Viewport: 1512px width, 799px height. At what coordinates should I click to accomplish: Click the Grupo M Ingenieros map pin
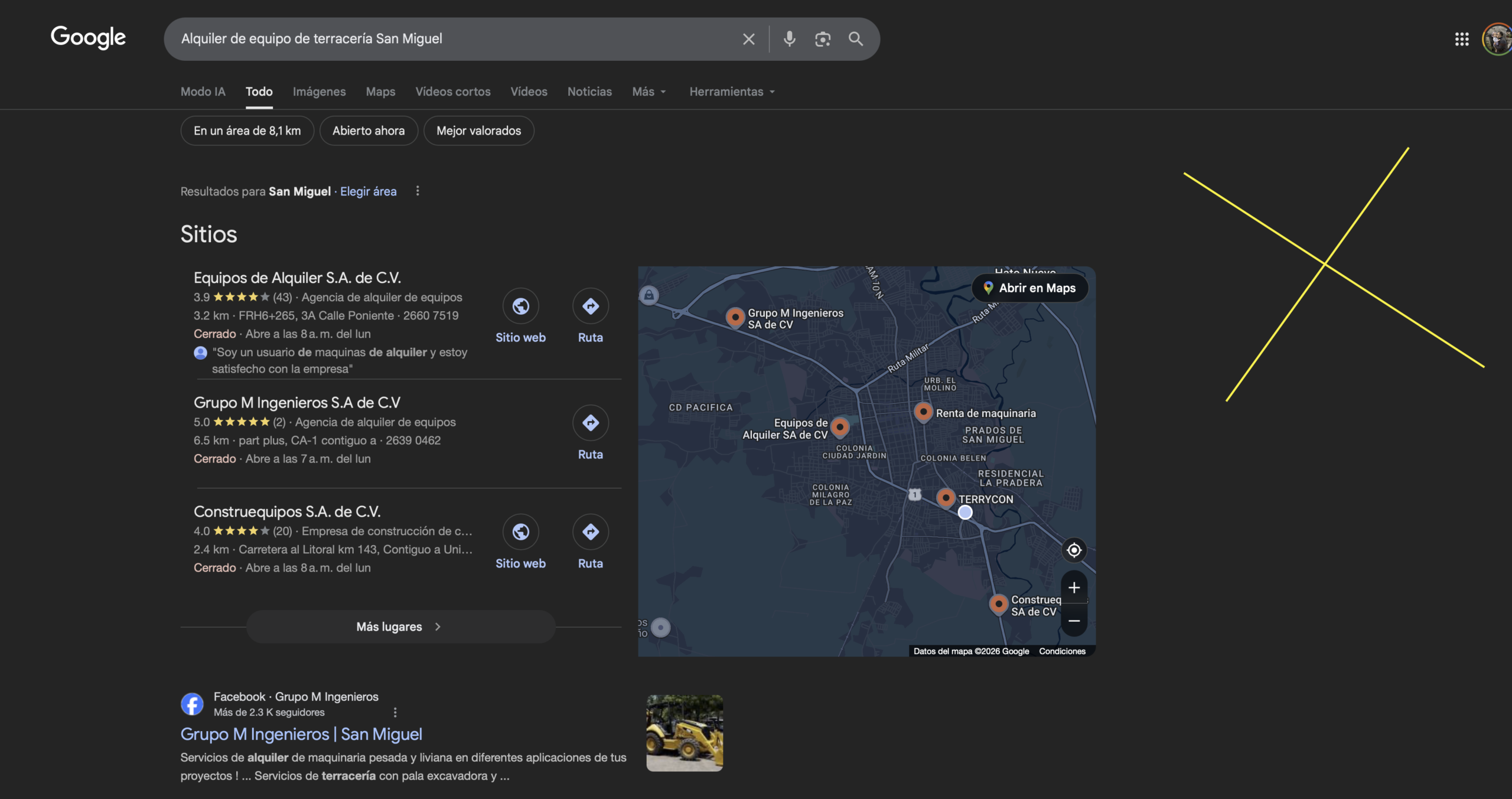pyautogui.click(x=735, y=317)
